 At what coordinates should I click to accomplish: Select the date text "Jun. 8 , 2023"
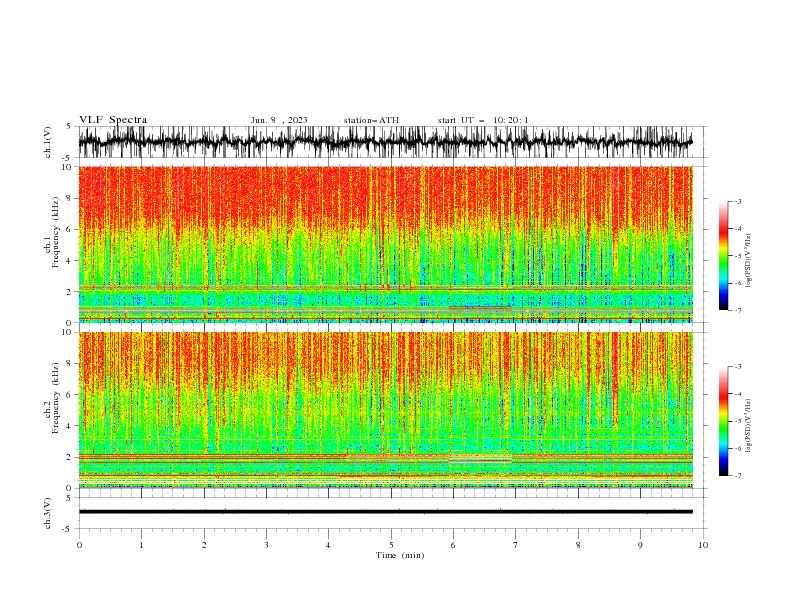click(x=279, y=120)
